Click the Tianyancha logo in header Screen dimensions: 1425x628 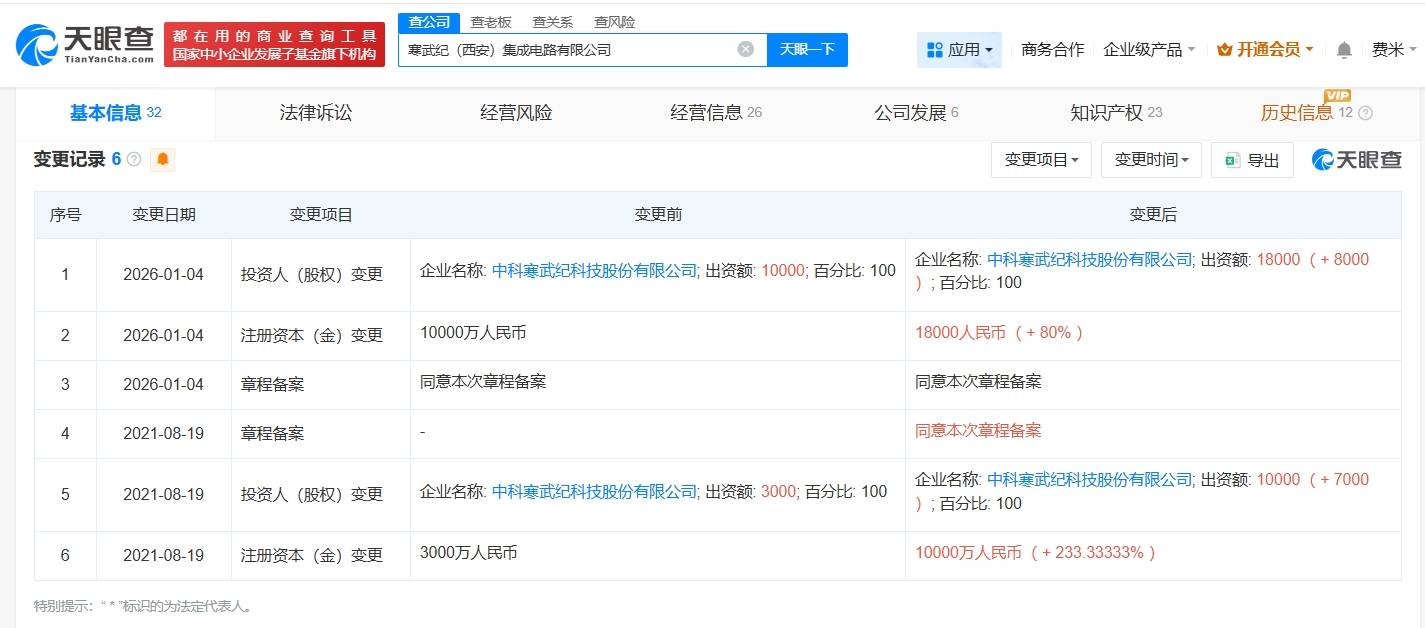point(85,44)
